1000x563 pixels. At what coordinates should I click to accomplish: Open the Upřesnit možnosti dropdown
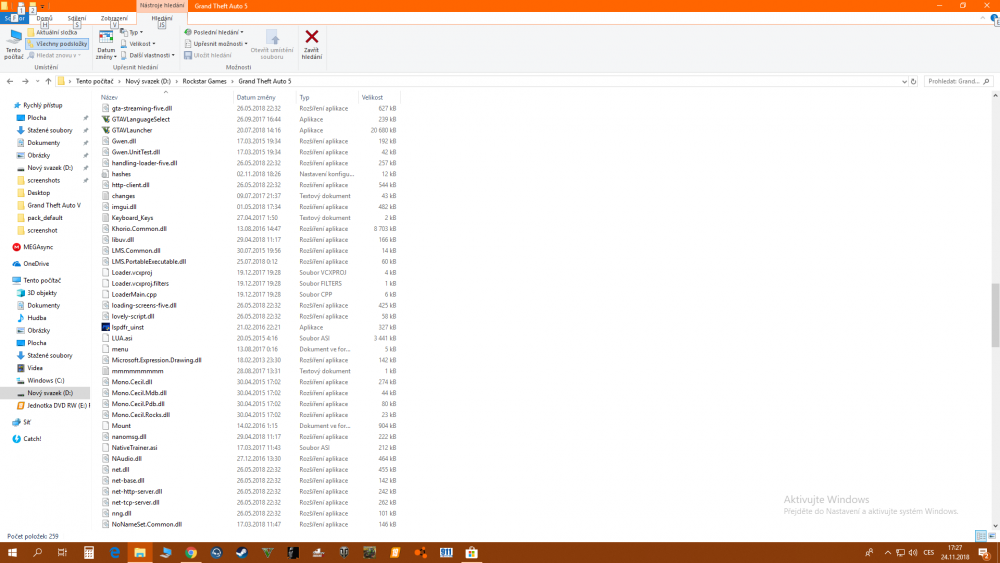tap(216, 44)
